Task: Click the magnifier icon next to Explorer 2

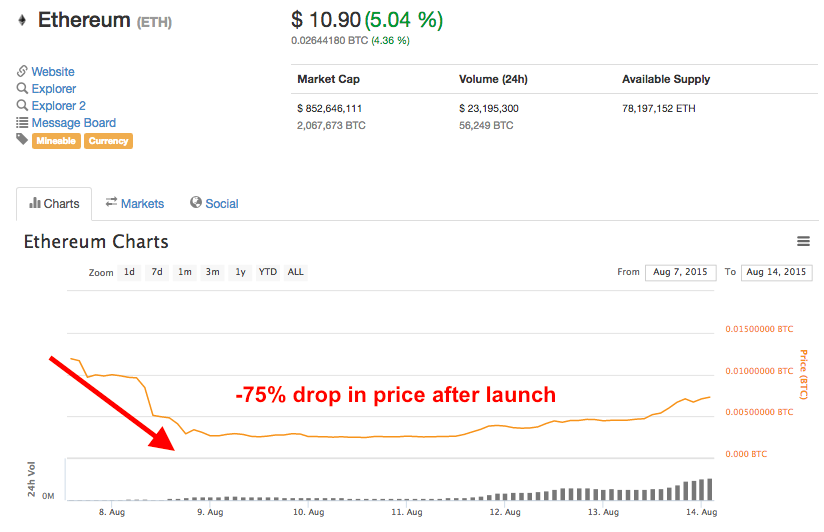Action: 22,105
